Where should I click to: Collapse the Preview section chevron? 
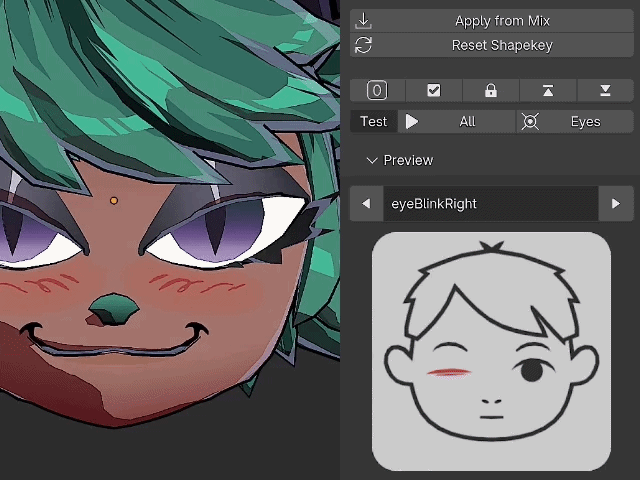click(372, 160)
